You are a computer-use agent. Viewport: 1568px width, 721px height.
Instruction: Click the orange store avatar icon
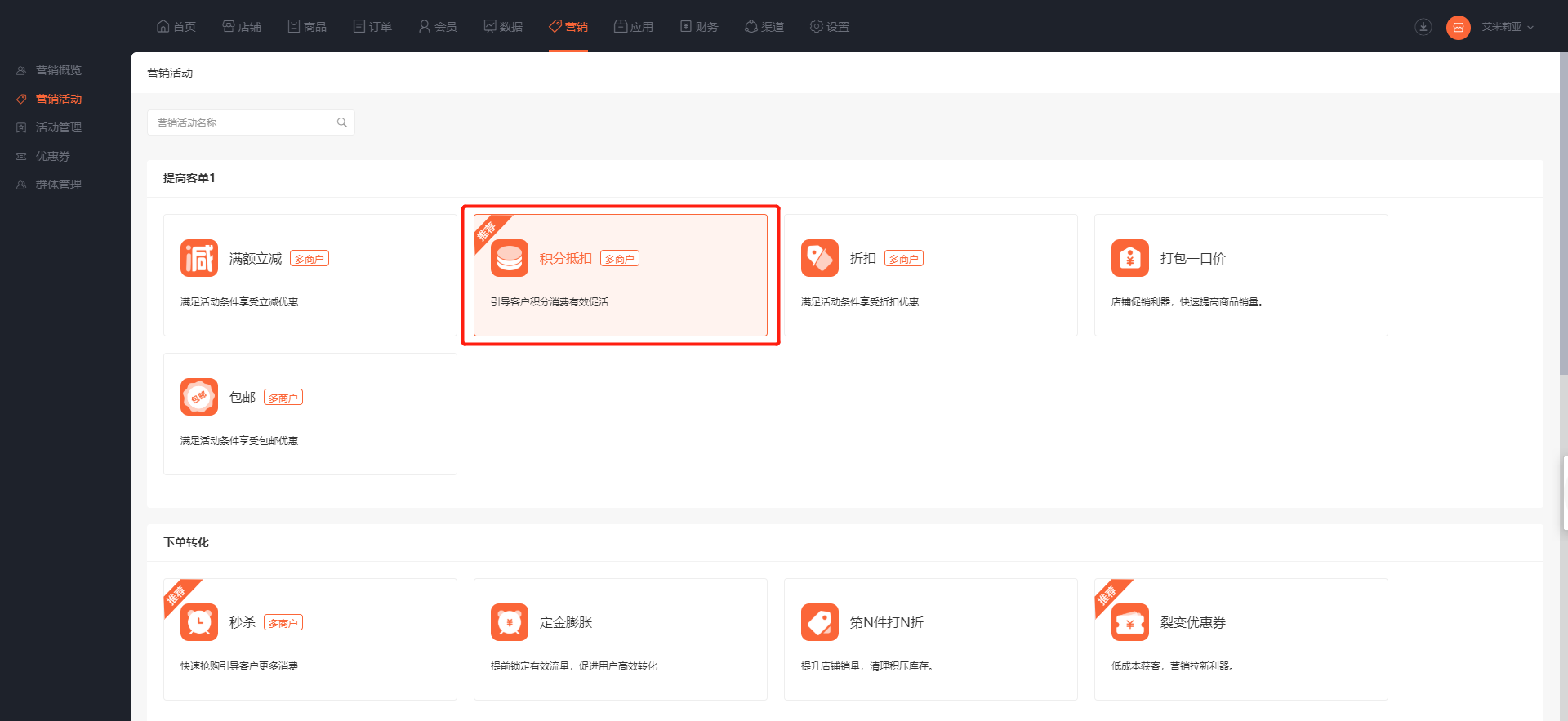coord(1459,27)
